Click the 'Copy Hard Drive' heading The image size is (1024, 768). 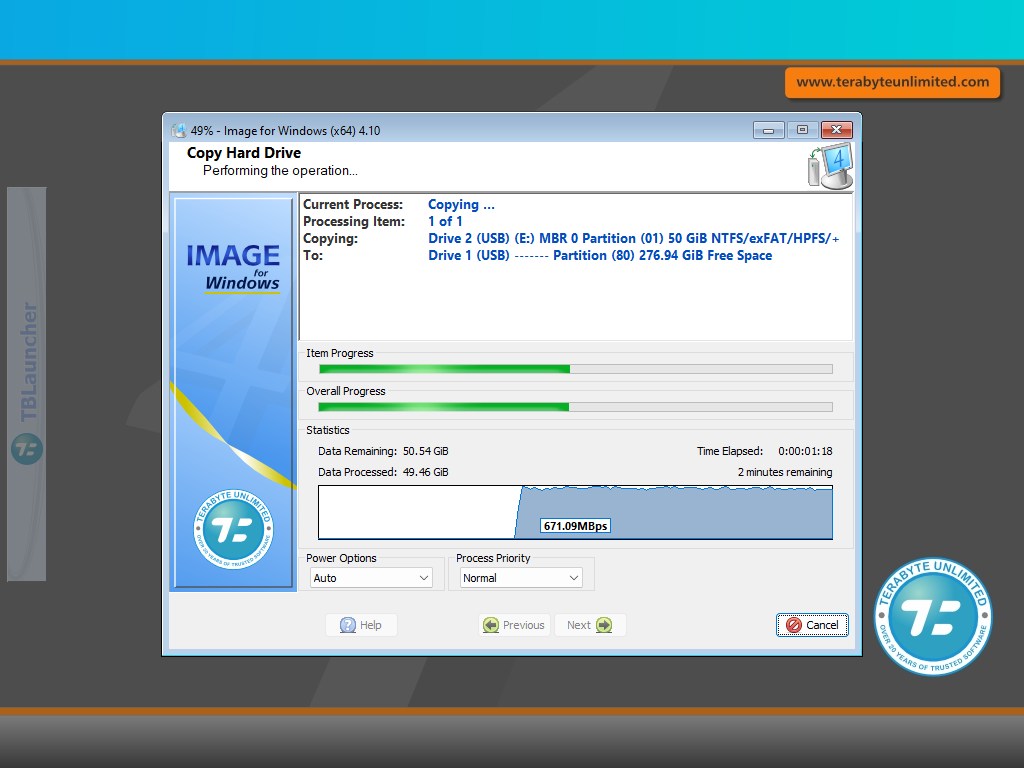244,153
